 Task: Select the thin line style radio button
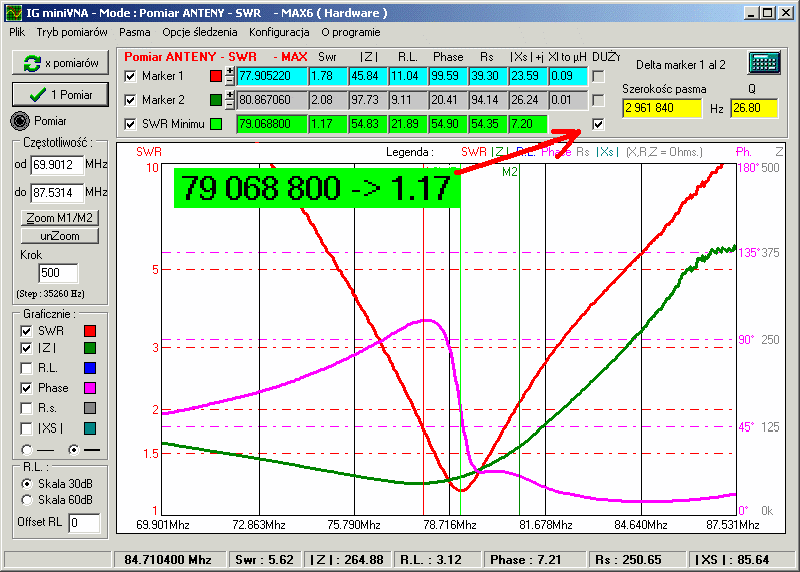click(27, 450)
